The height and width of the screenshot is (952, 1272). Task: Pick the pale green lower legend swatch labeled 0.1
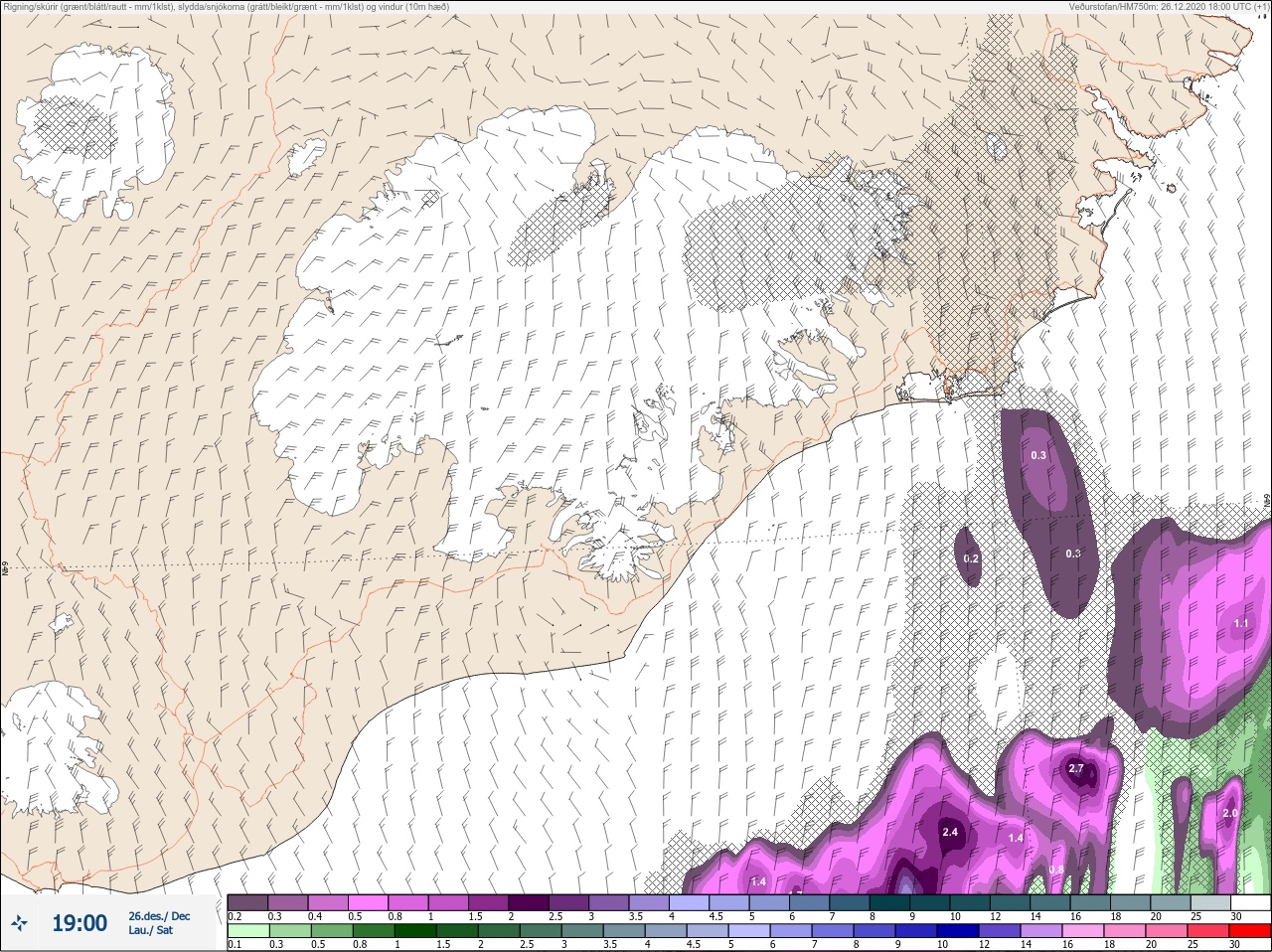tap(248, 931)
